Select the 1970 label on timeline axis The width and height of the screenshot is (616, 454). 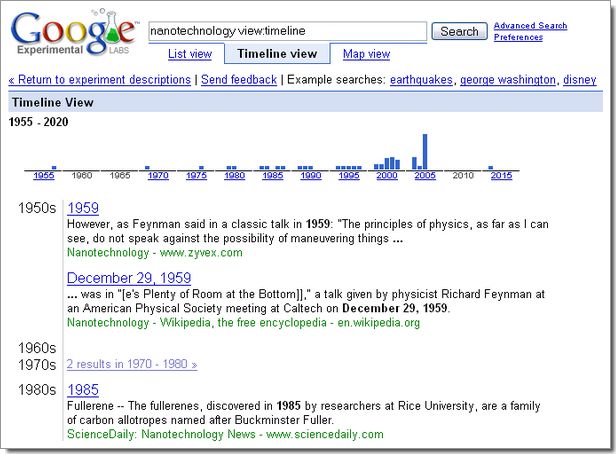pos(158,175)
